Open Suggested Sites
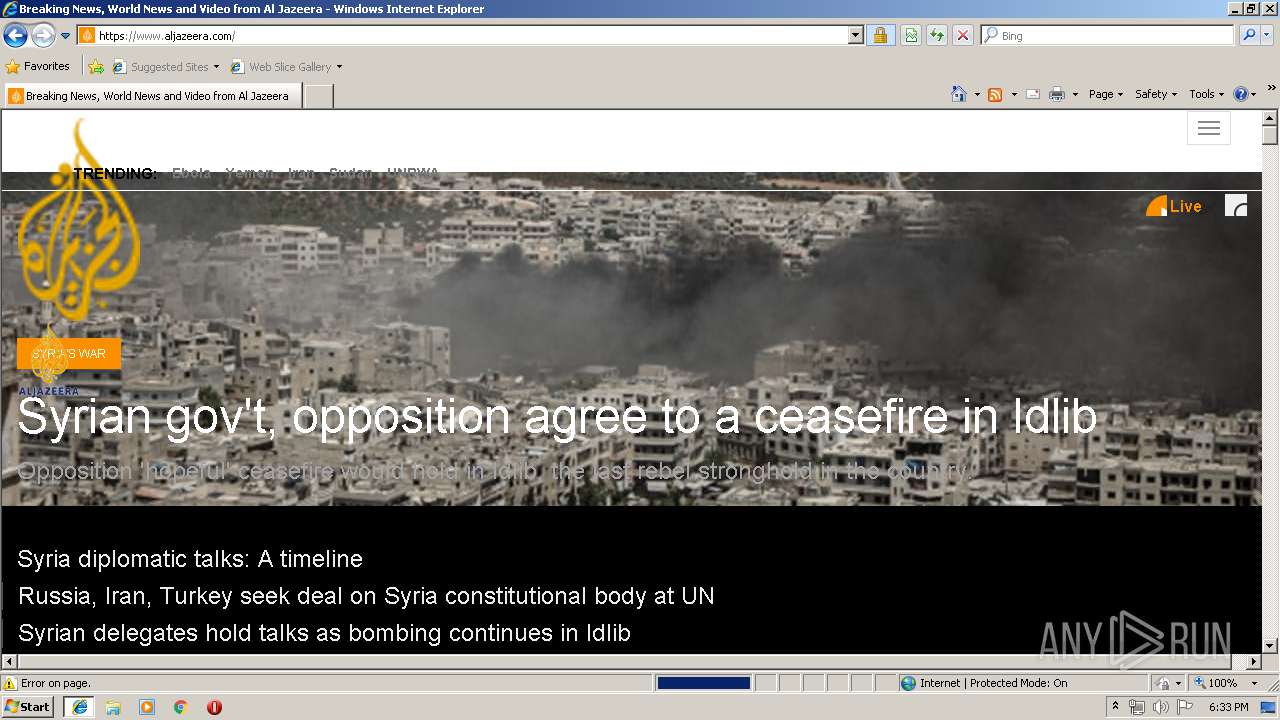The width and height of the screenshot is (1280, 720). [x=165, y=67]
